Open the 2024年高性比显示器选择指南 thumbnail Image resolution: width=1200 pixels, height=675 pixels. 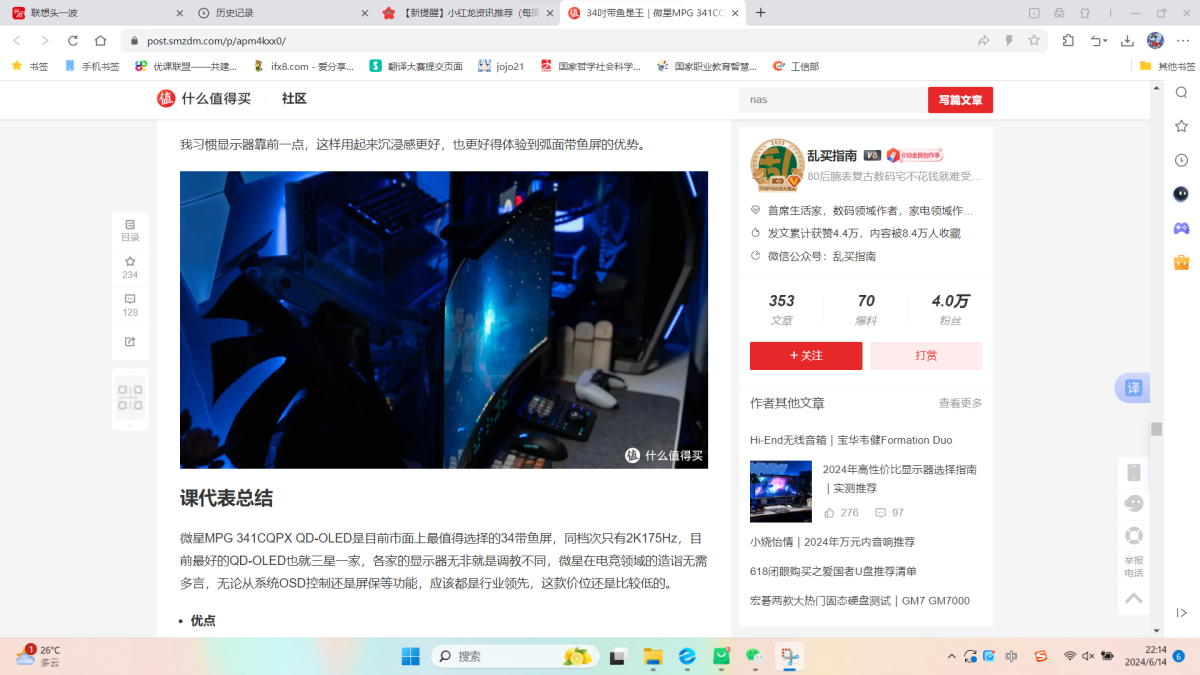pyautogui.click(x=781, y=491)
